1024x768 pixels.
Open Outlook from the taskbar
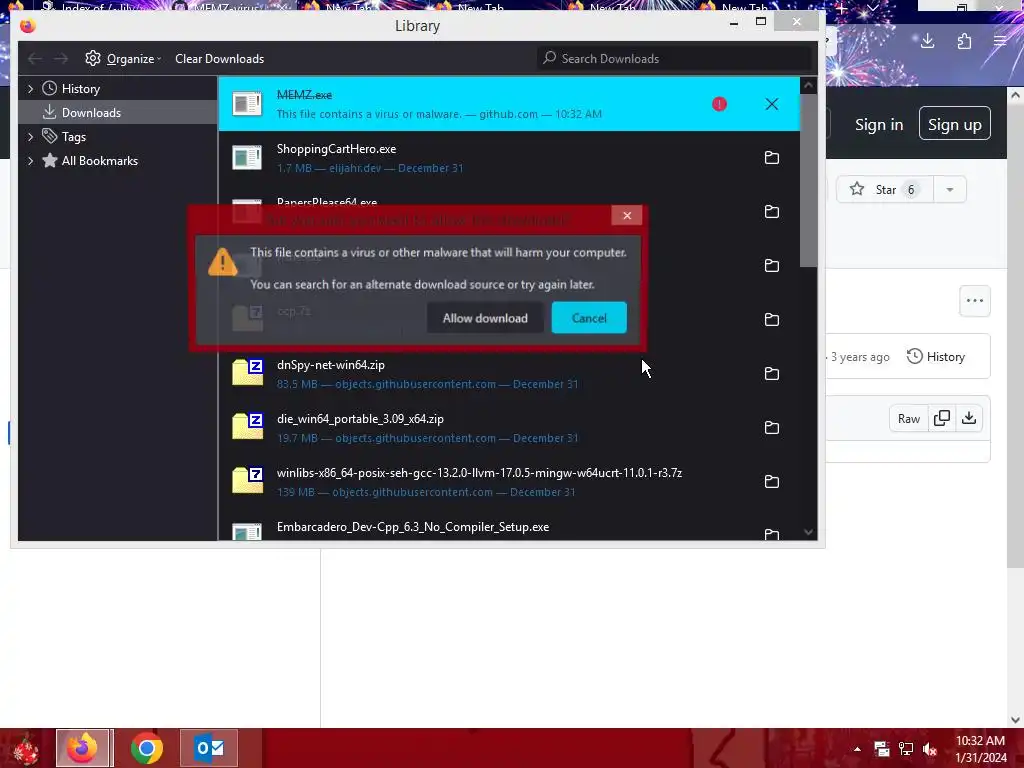click(209, 748)
